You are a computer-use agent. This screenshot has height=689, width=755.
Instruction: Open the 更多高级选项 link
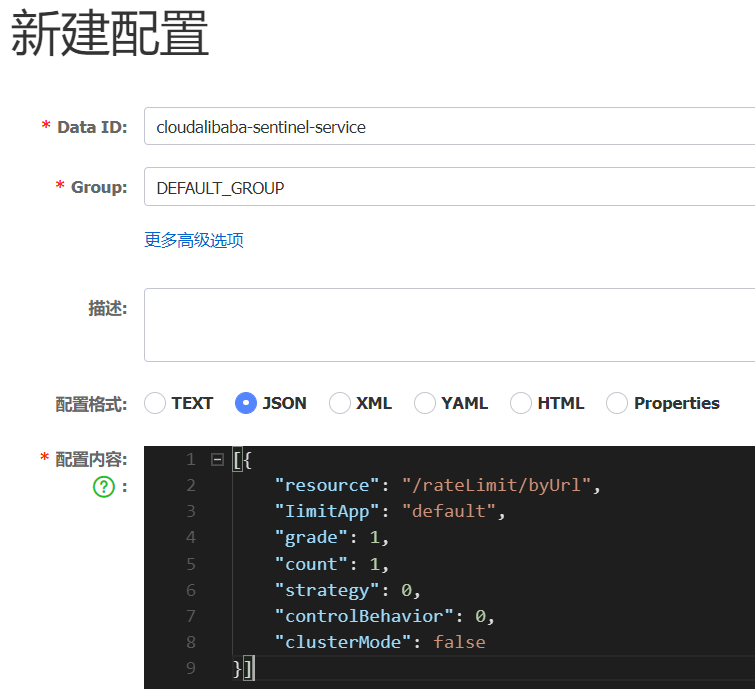coord(194,240)
